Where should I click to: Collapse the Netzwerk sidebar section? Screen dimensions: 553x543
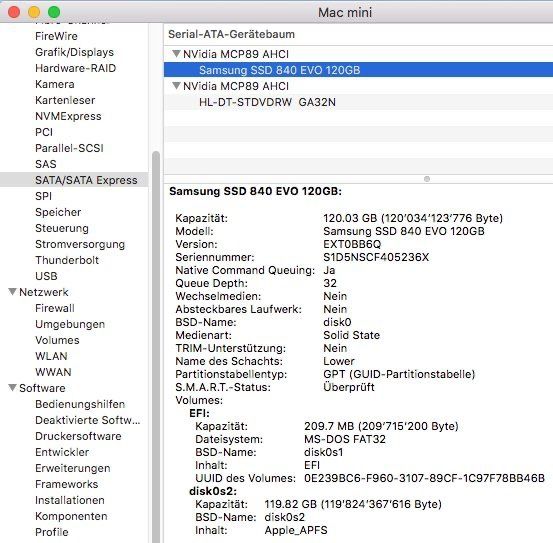(12, 292)
